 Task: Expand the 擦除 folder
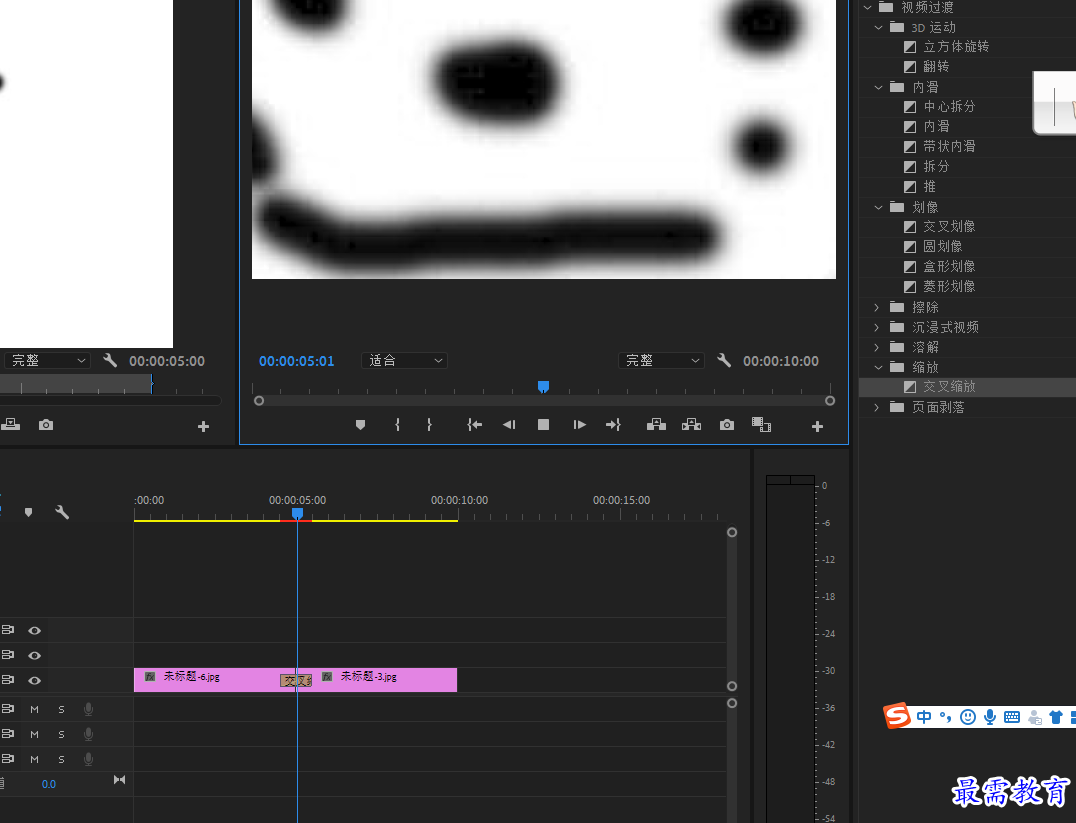pos(876,308)
